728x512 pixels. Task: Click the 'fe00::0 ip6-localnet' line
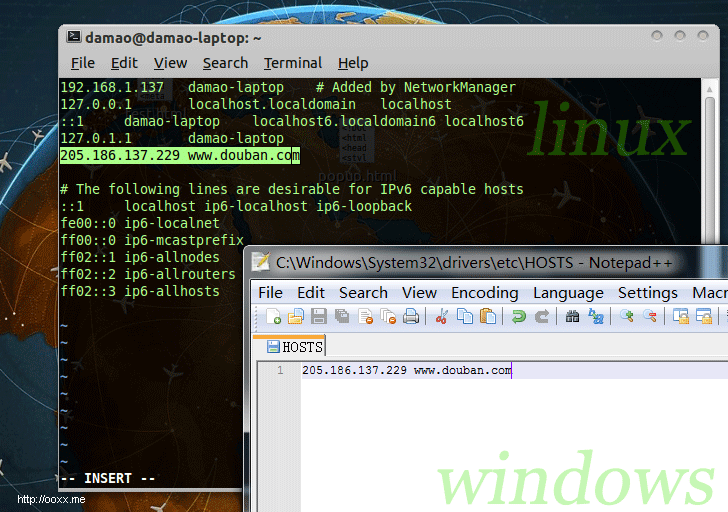pyautogui.click(x=140, y=223)
